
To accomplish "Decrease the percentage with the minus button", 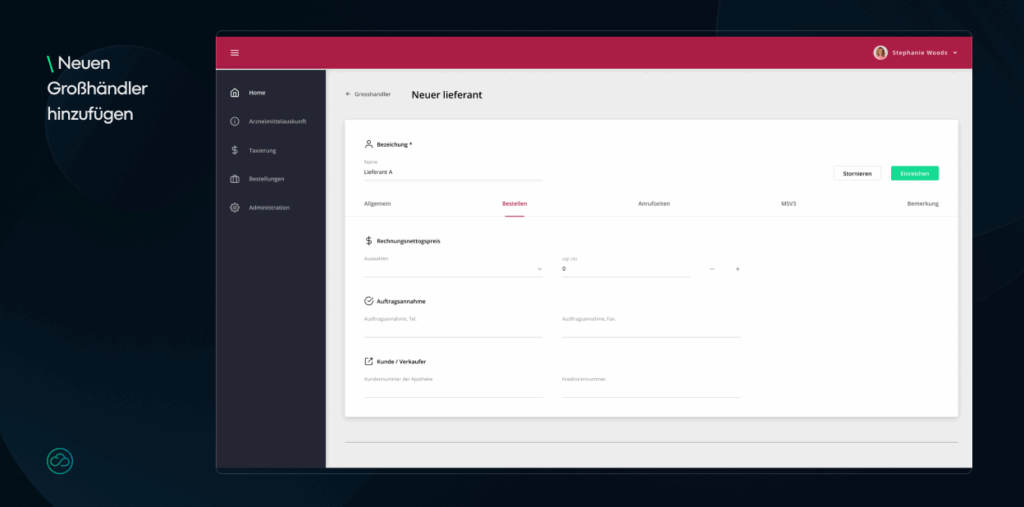I will click(x=712, y=269).
